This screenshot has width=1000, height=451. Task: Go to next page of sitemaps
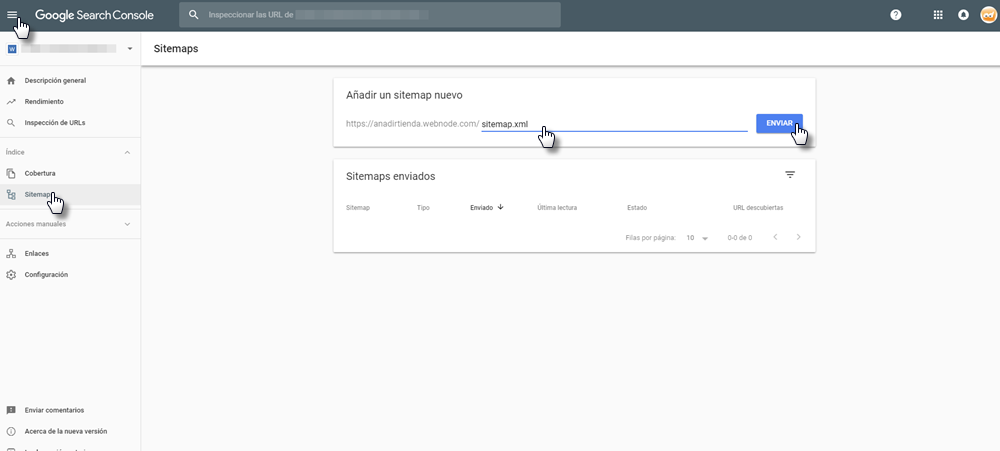tap(798, 238)
